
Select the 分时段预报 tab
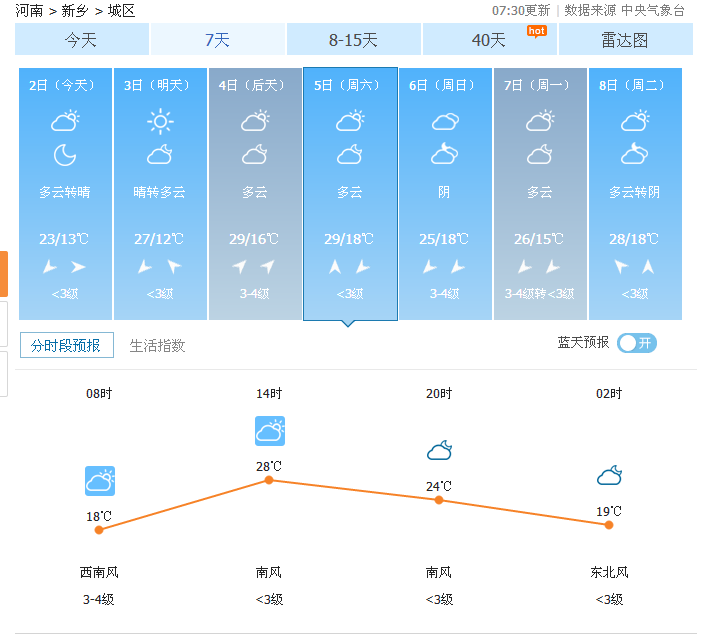point(66,346)
